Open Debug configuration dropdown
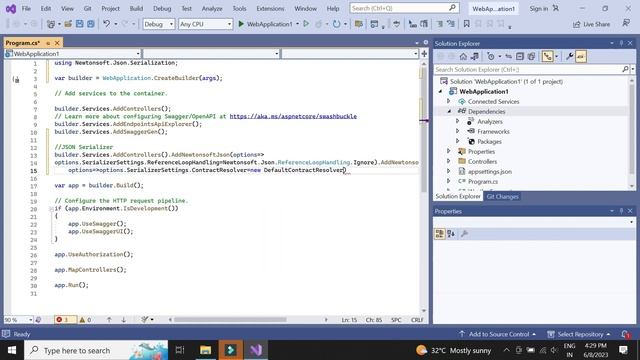This screenshot has width=640, height=360. [x=159, y=24]
